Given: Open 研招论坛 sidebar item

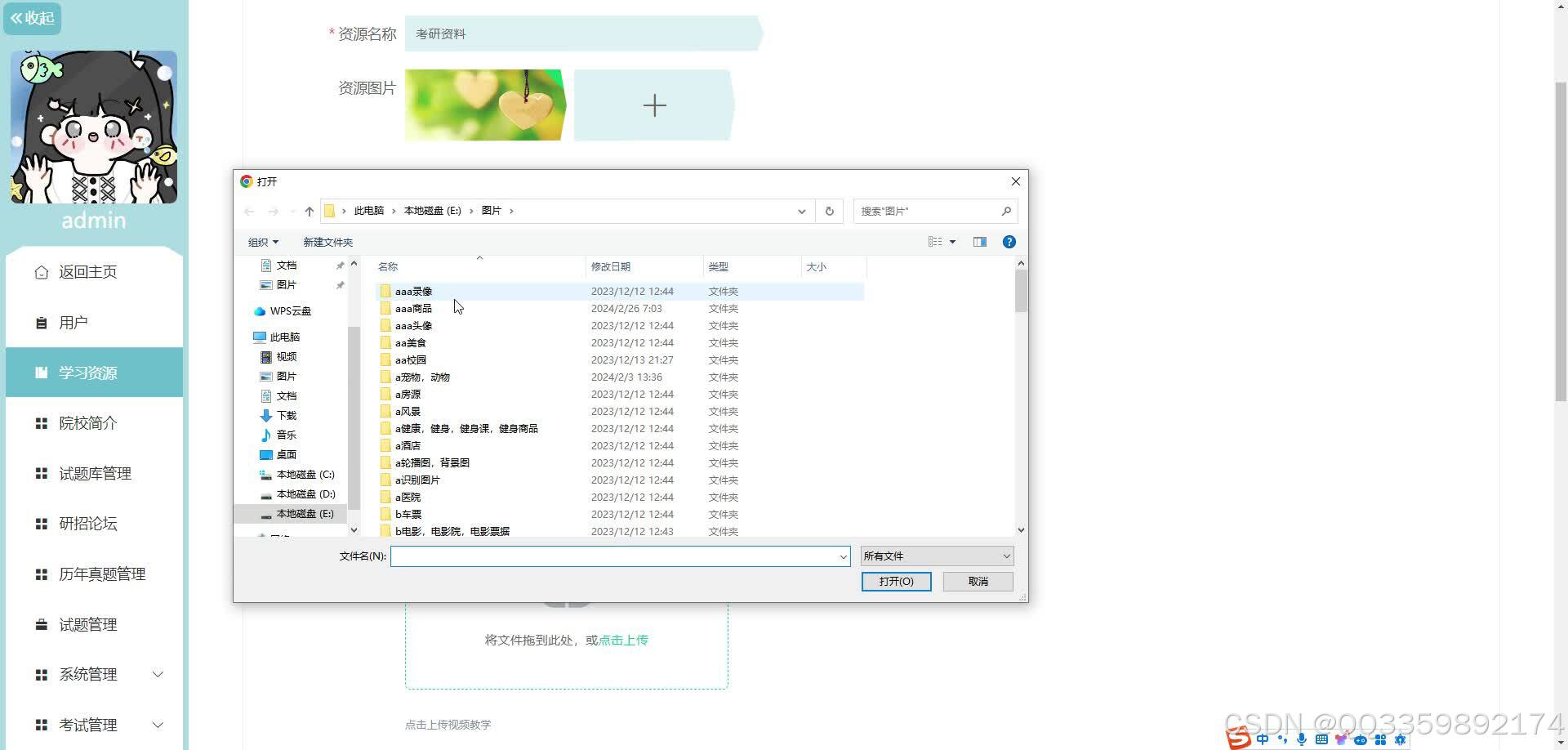Looking at the screenshot, I should (x=94, y=524).
